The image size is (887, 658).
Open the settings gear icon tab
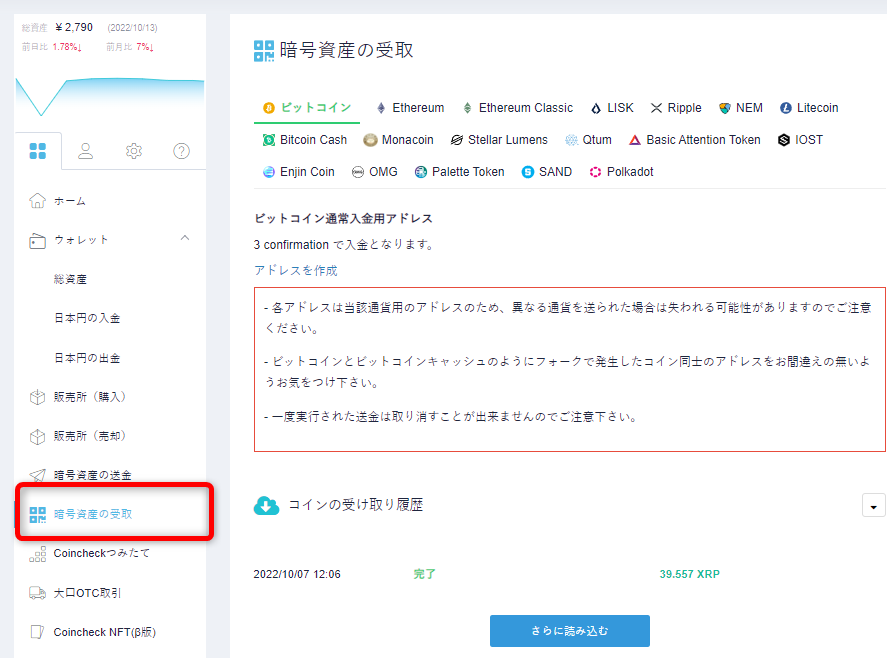point(134,151)
